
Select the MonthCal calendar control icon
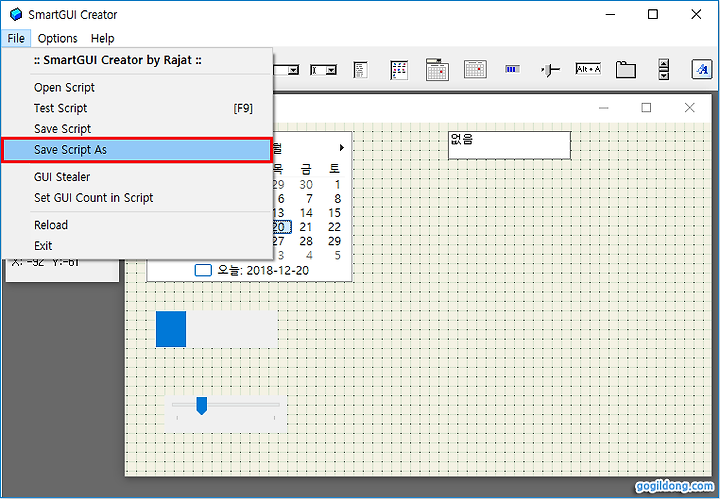[475, 69]
